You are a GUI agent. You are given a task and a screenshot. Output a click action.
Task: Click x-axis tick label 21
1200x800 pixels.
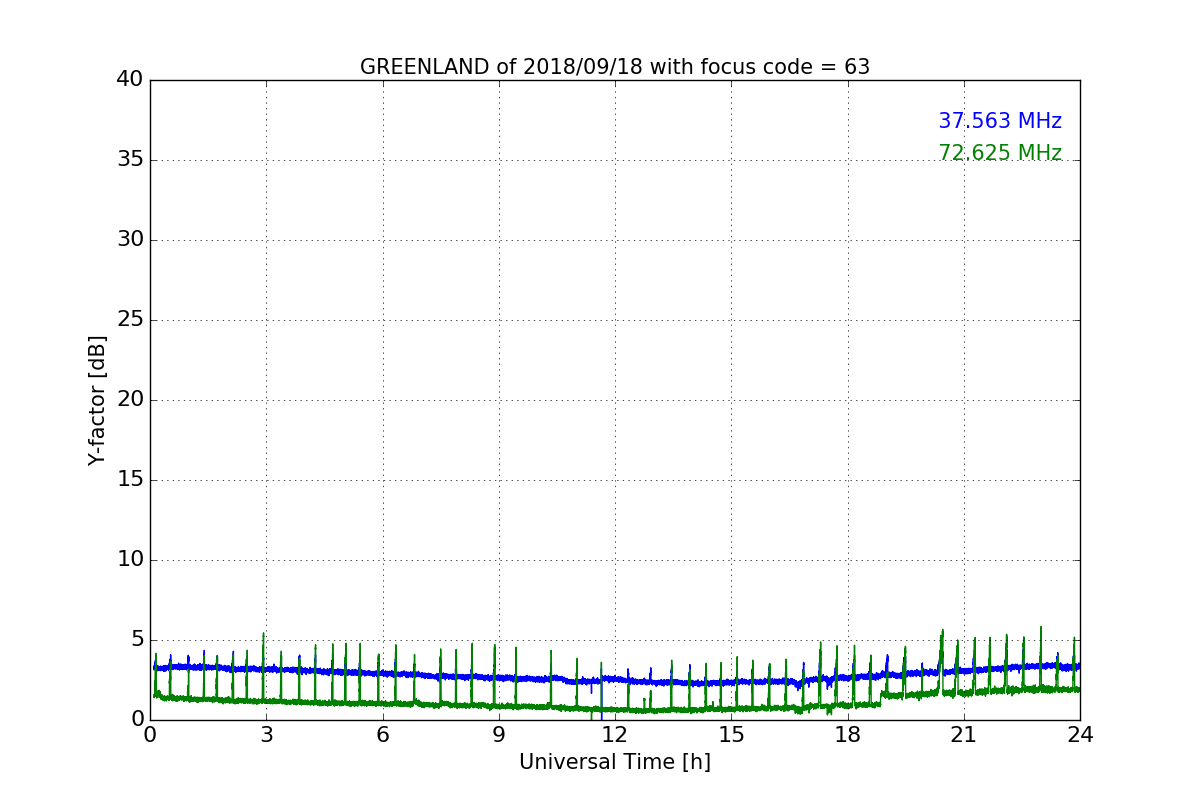click(964, 735)
